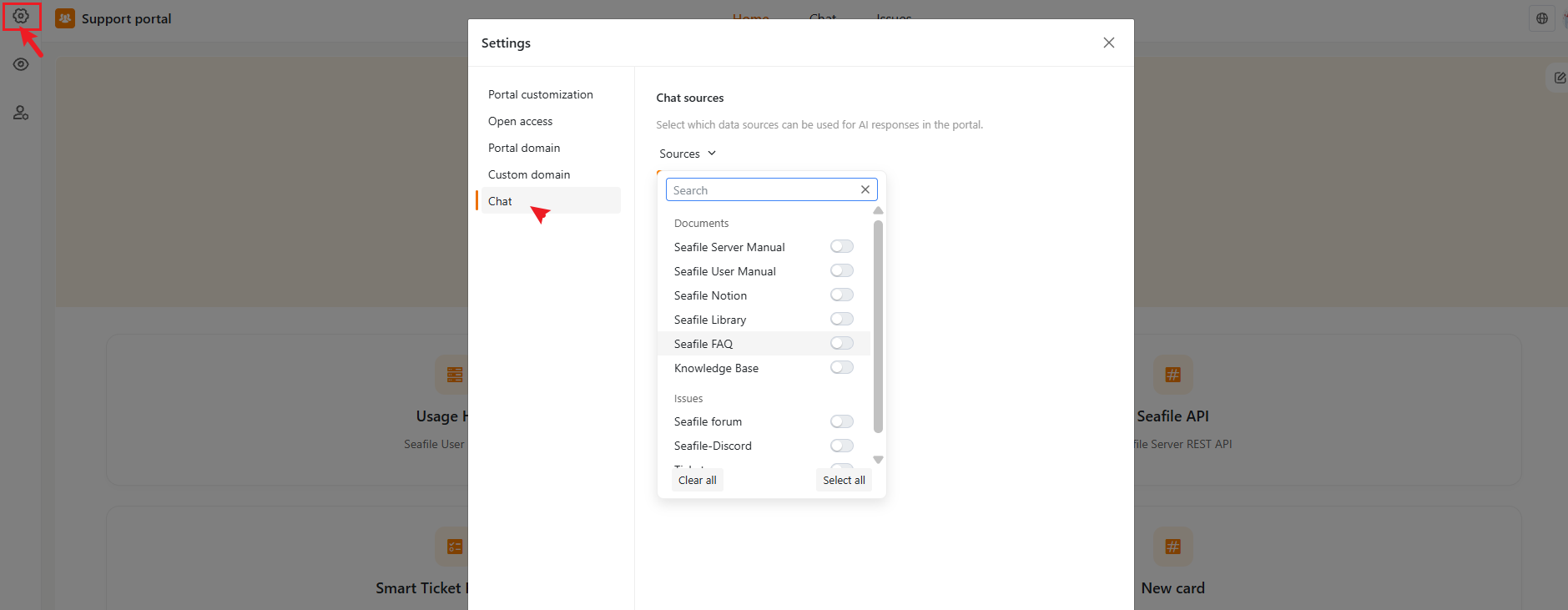Enable the Seafile forum issues source
Screen dimensions: 1568x610
pyautogui.click(x=842, y=421)
